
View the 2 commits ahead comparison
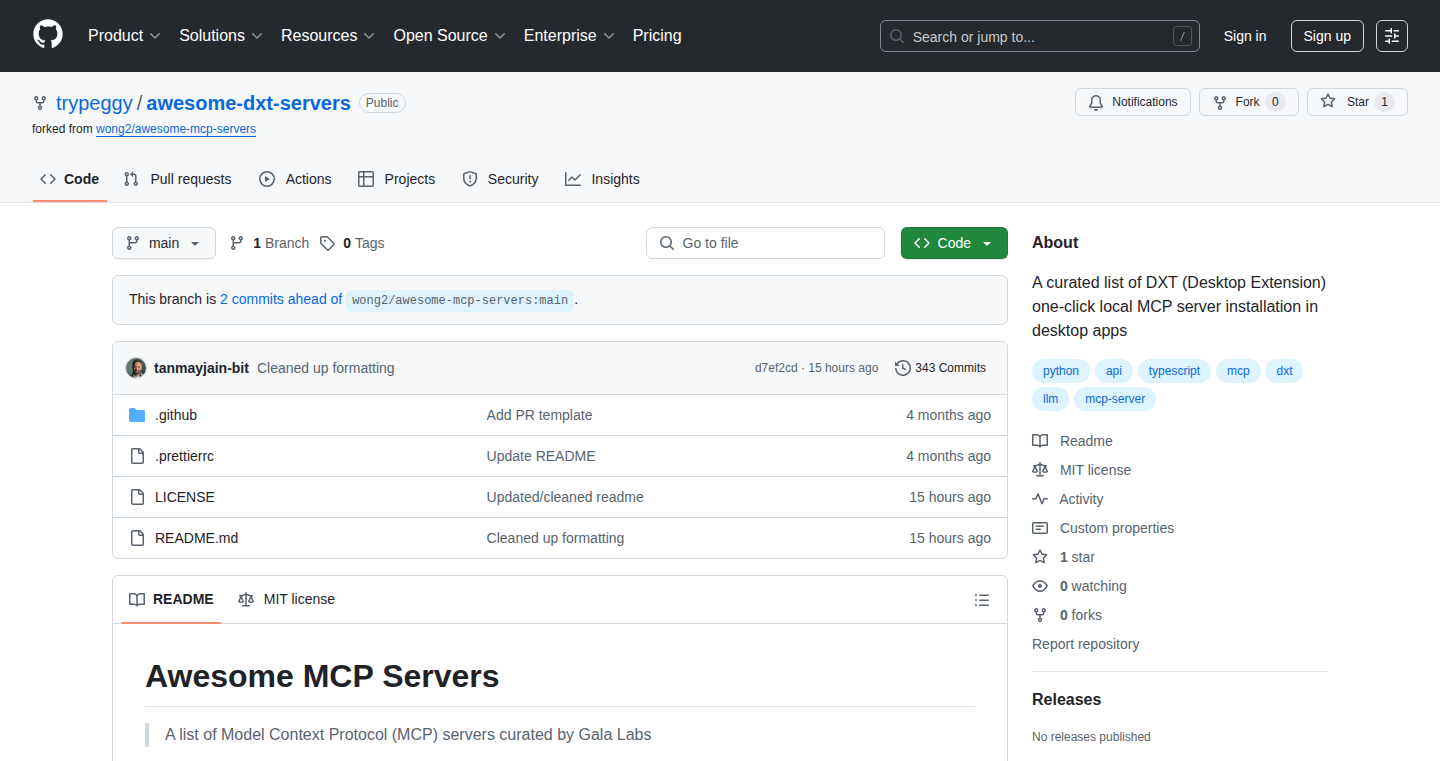tap(281, 299)
